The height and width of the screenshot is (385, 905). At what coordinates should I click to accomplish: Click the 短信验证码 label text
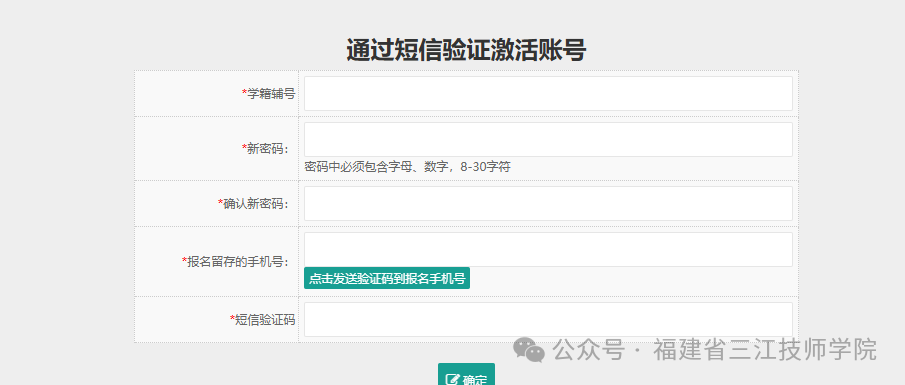click(263, 320)
